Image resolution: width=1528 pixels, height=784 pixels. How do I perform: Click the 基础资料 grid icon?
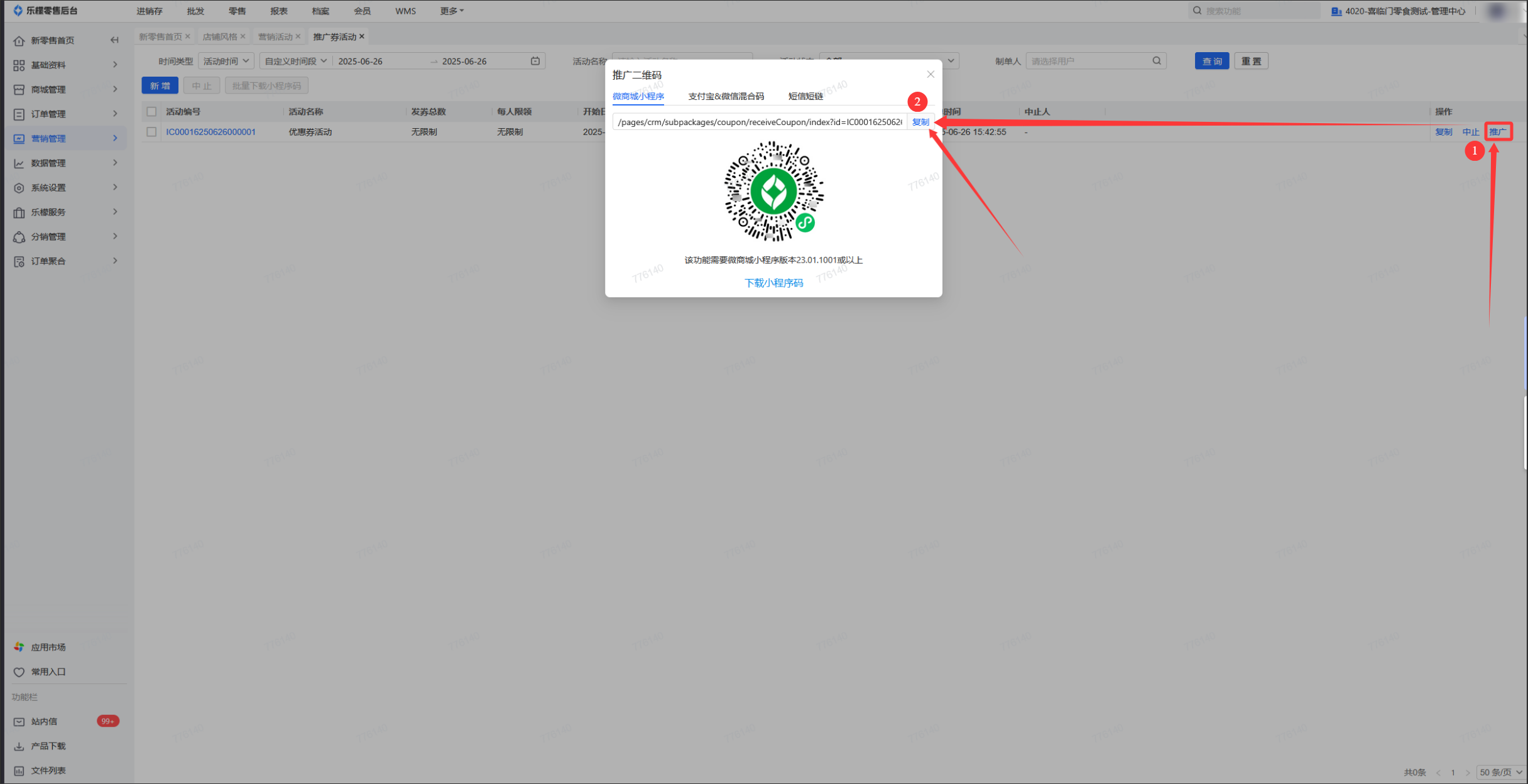point(19,65)
